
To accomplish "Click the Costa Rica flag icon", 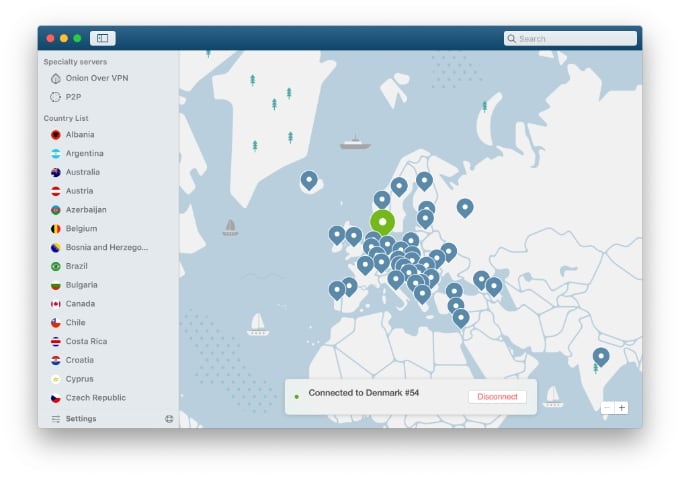I will pos(56,342).
